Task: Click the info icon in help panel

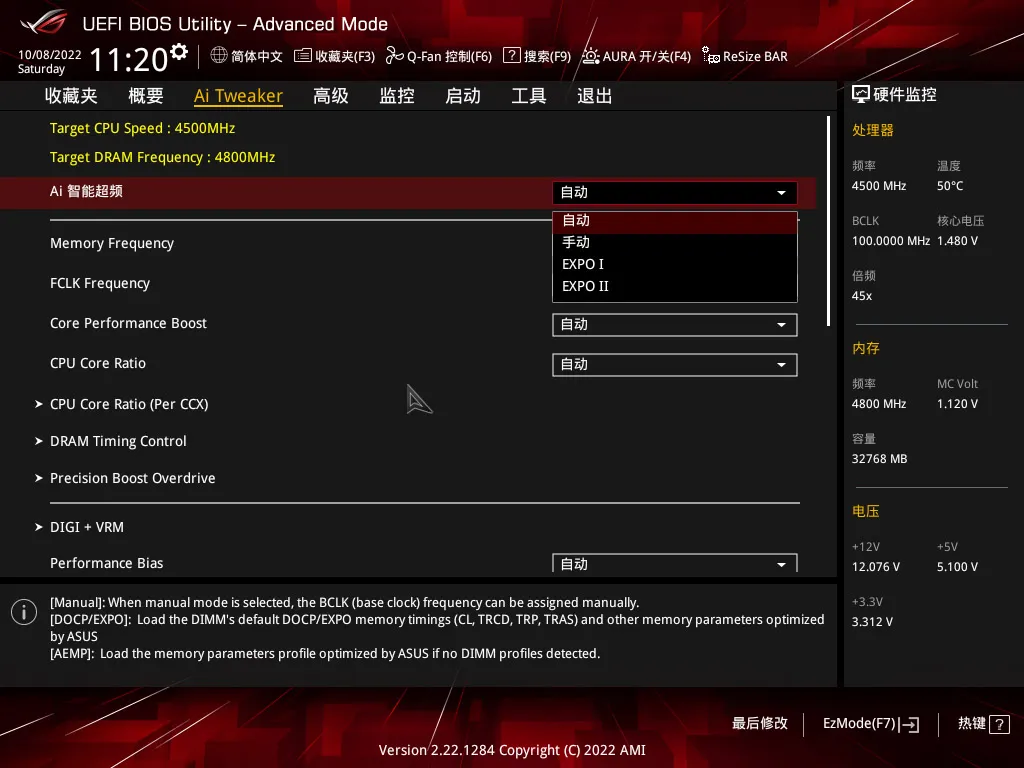Action: pos(24,612)
